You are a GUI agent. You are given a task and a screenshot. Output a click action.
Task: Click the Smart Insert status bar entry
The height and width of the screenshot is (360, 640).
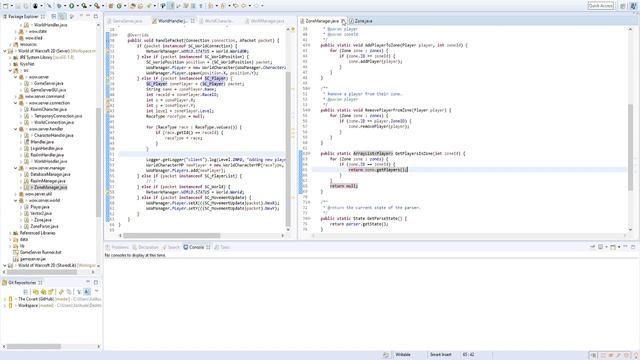[x=440, y=355]
